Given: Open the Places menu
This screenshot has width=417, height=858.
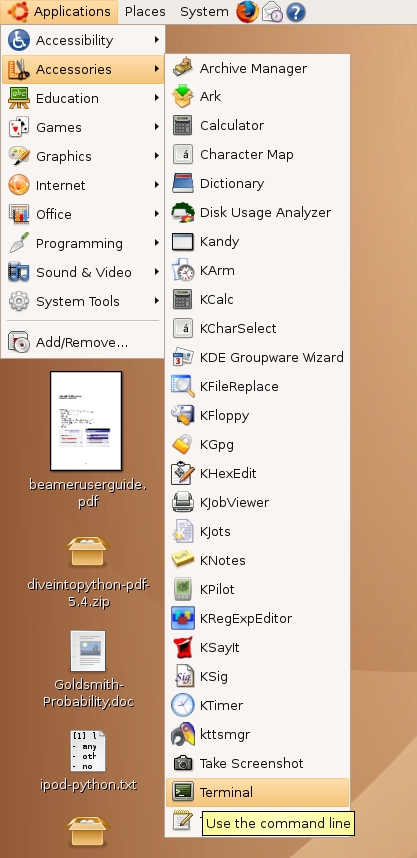Looking at the screenshot, I should tap(145, 11).
